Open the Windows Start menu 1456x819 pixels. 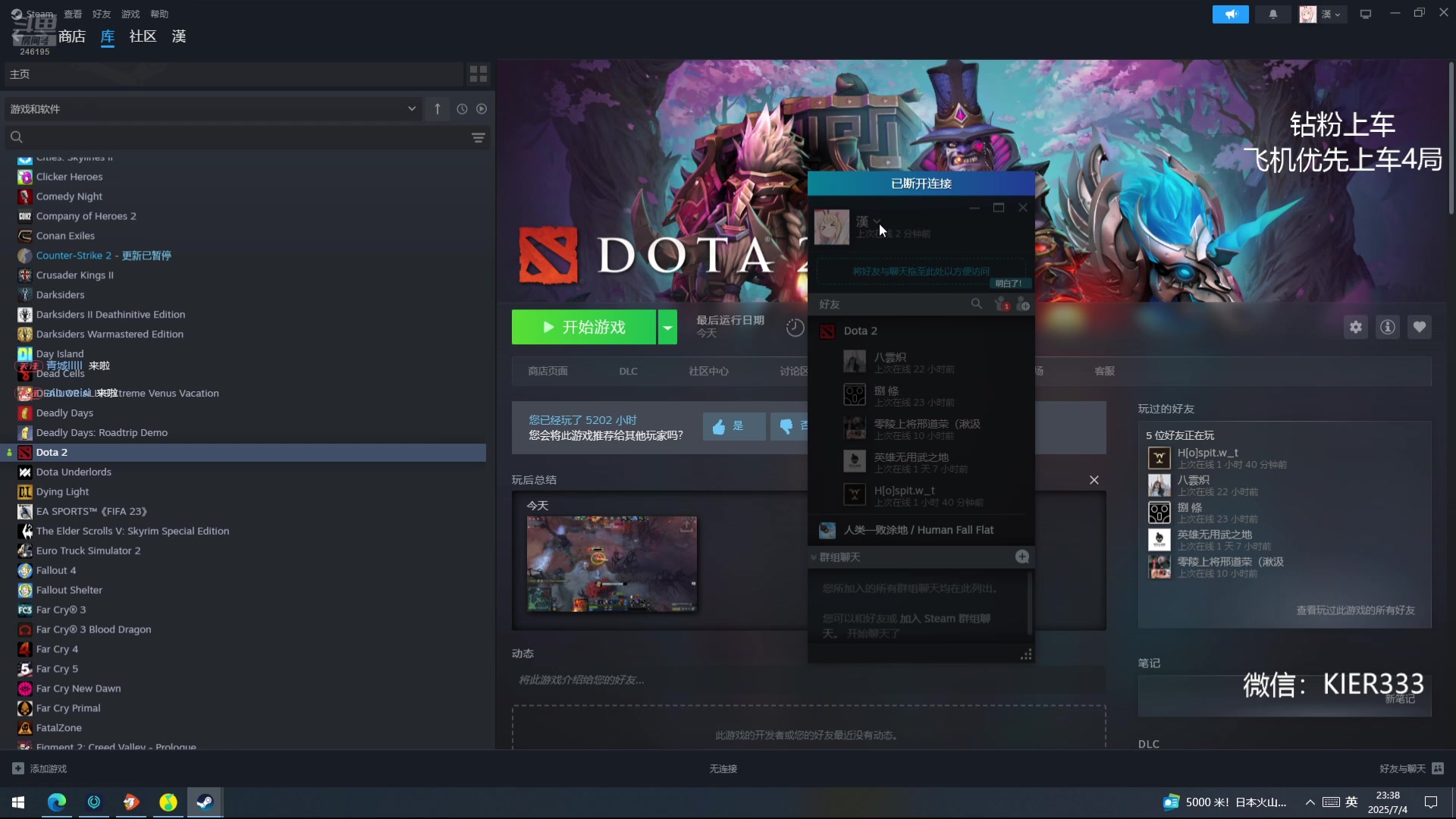[18, 802]
